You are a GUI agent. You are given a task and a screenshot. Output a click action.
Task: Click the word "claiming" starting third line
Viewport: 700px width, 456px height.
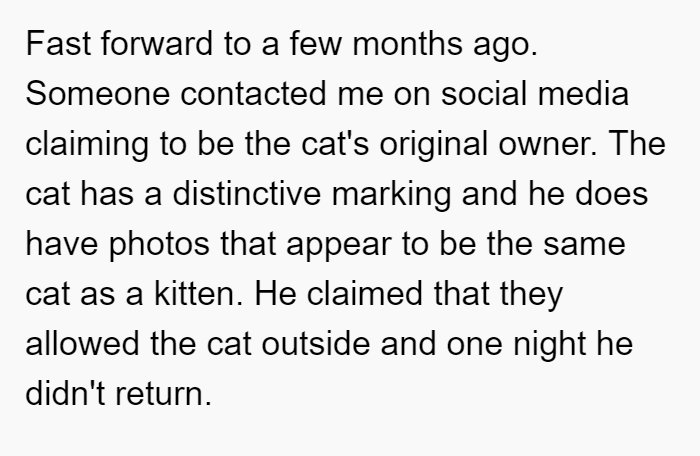pyautogui.click(x=87, y=145)
